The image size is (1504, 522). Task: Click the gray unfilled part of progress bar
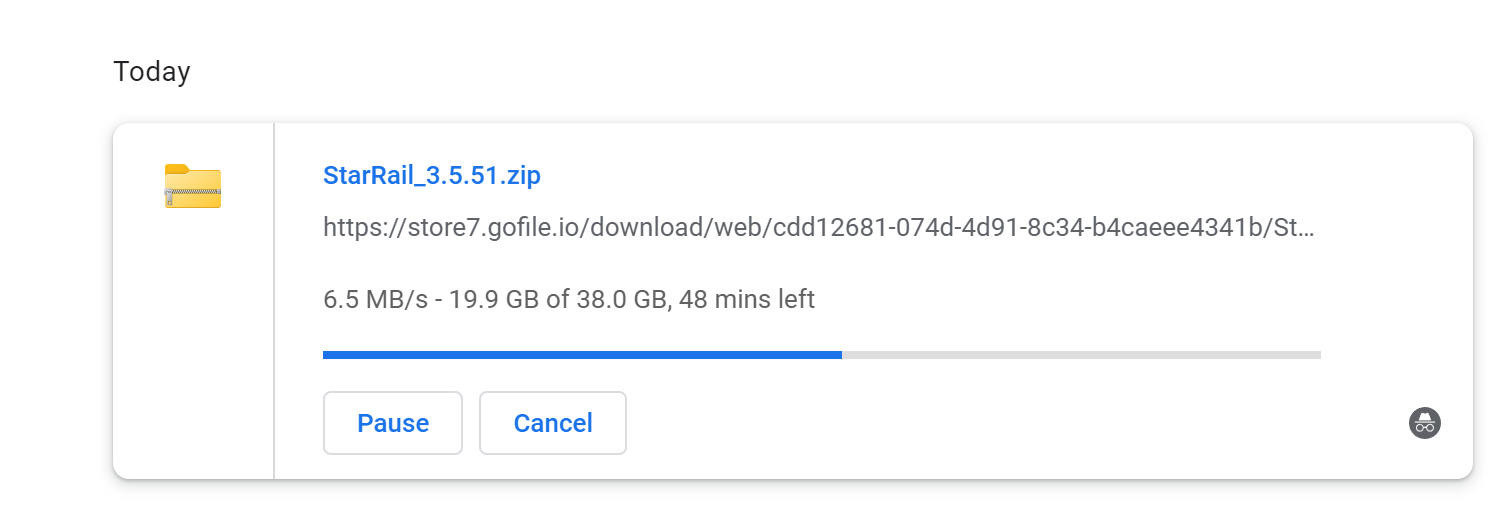coord(1080,354)
